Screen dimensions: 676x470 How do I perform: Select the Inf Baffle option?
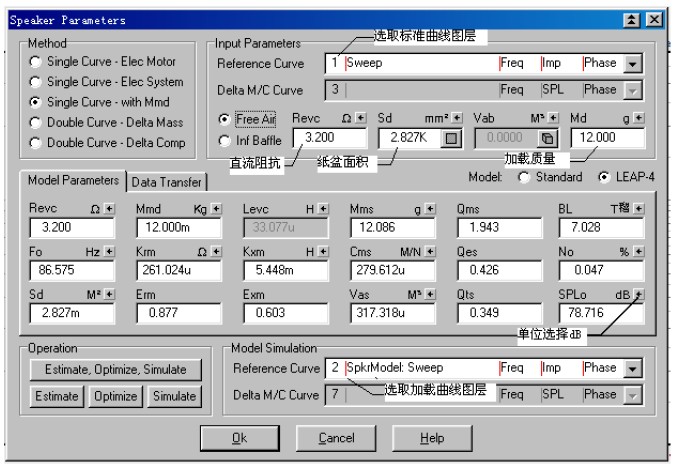coord(224,140)
